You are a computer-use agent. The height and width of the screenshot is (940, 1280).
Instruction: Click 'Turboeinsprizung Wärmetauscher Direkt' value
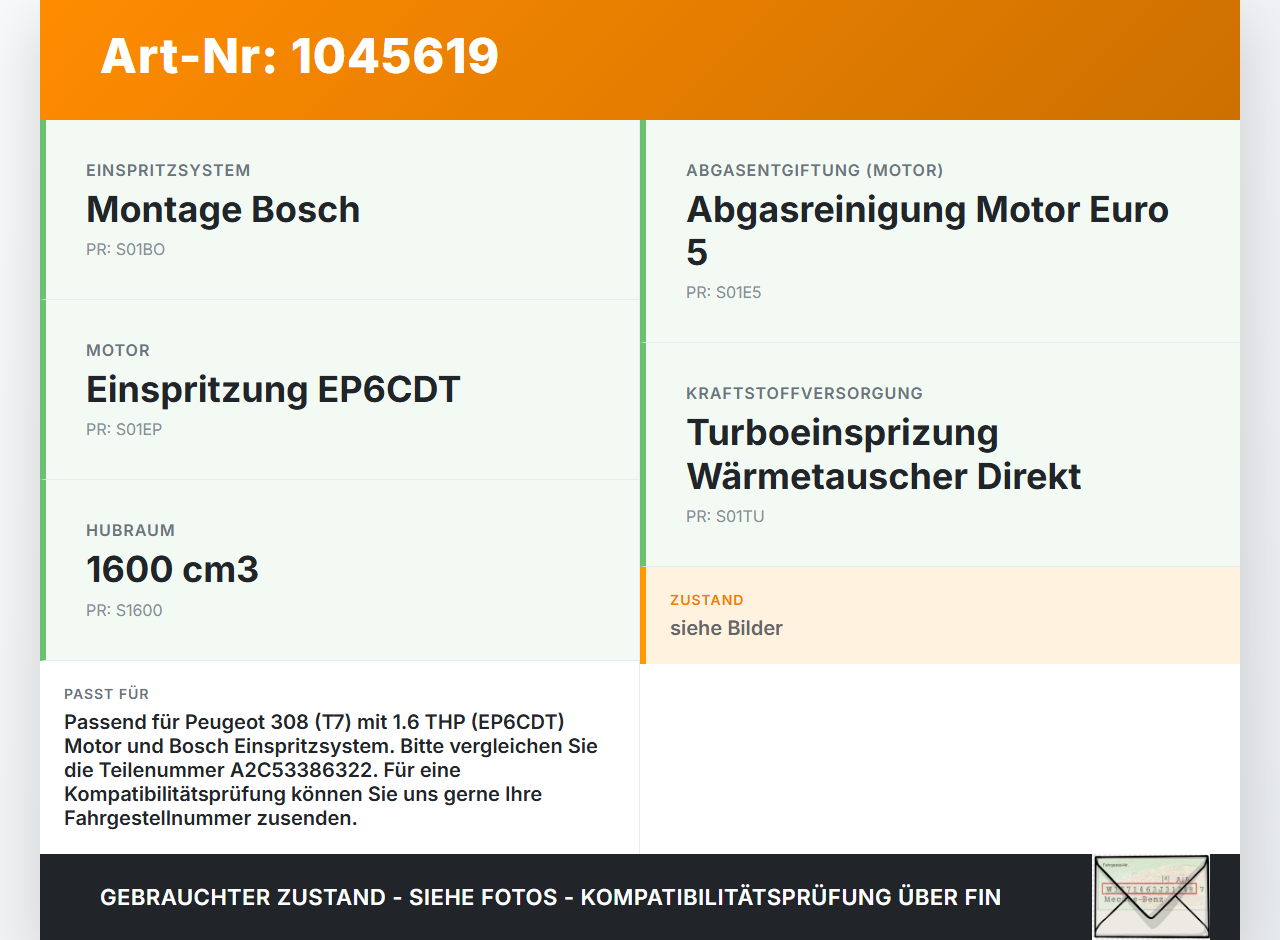pyautogui.click(x=884, y=454)
